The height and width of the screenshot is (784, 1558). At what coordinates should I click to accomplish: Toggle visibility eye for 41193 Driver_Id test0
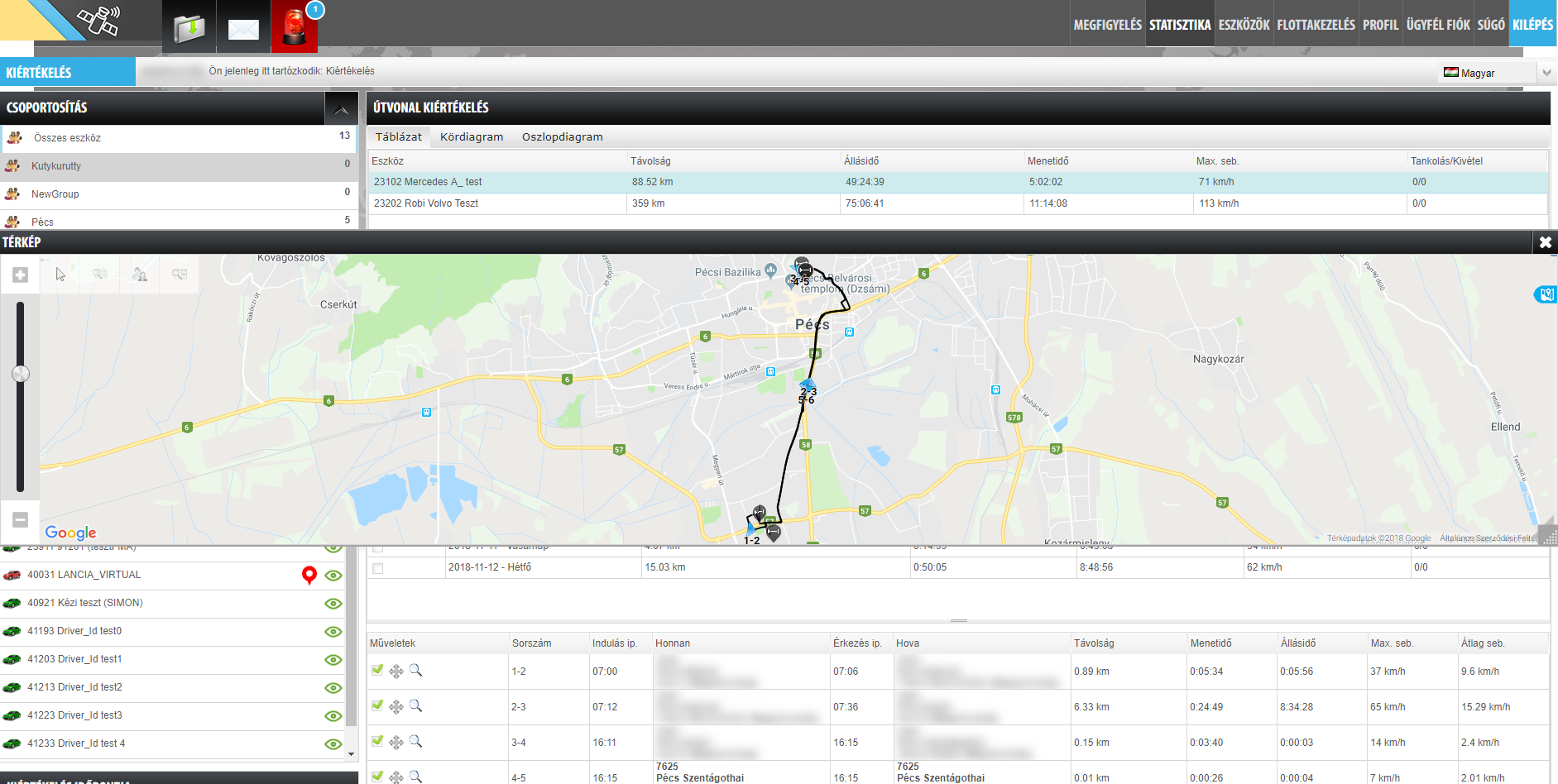333,632
